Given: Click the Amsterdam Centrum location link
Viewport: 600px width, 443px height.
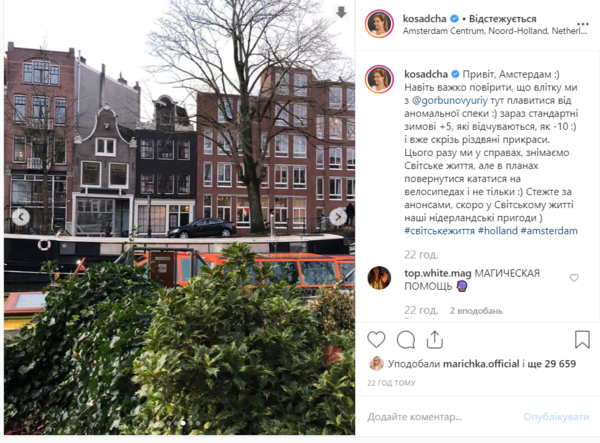Looking at the screenshot, I should click(x=495, y=31).
